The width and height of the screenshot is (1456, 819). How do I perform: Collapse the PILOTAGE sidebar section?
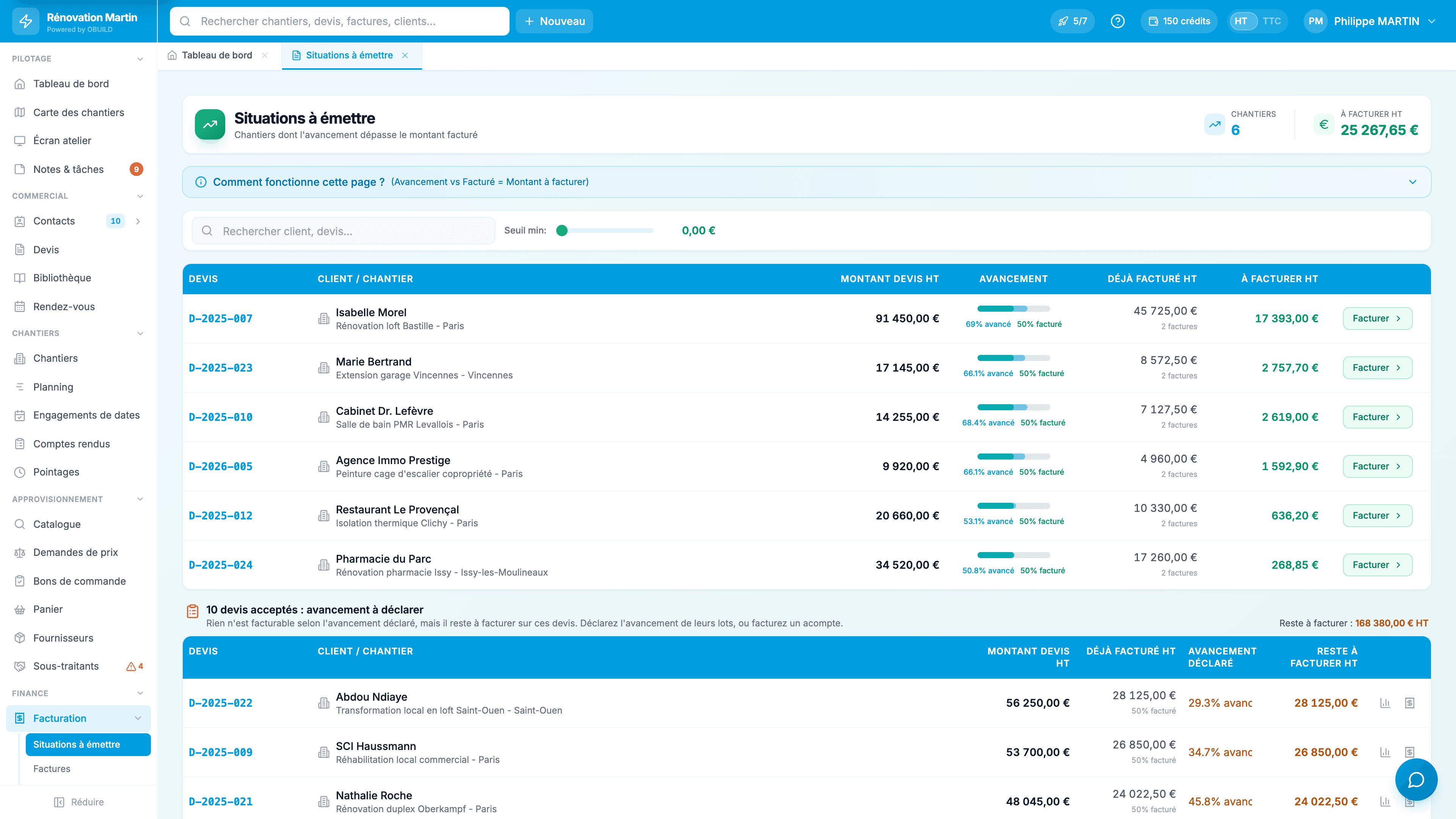(x=140, y=59)
